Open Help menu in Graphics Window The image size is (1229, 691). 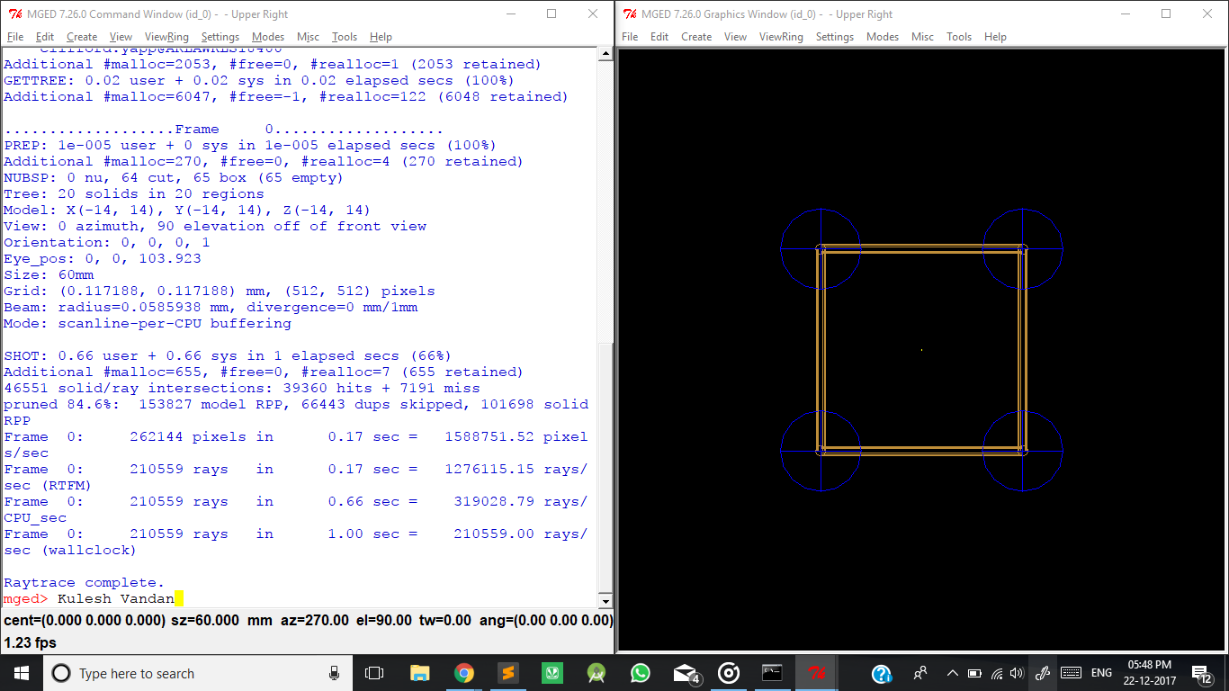point(995,37)
